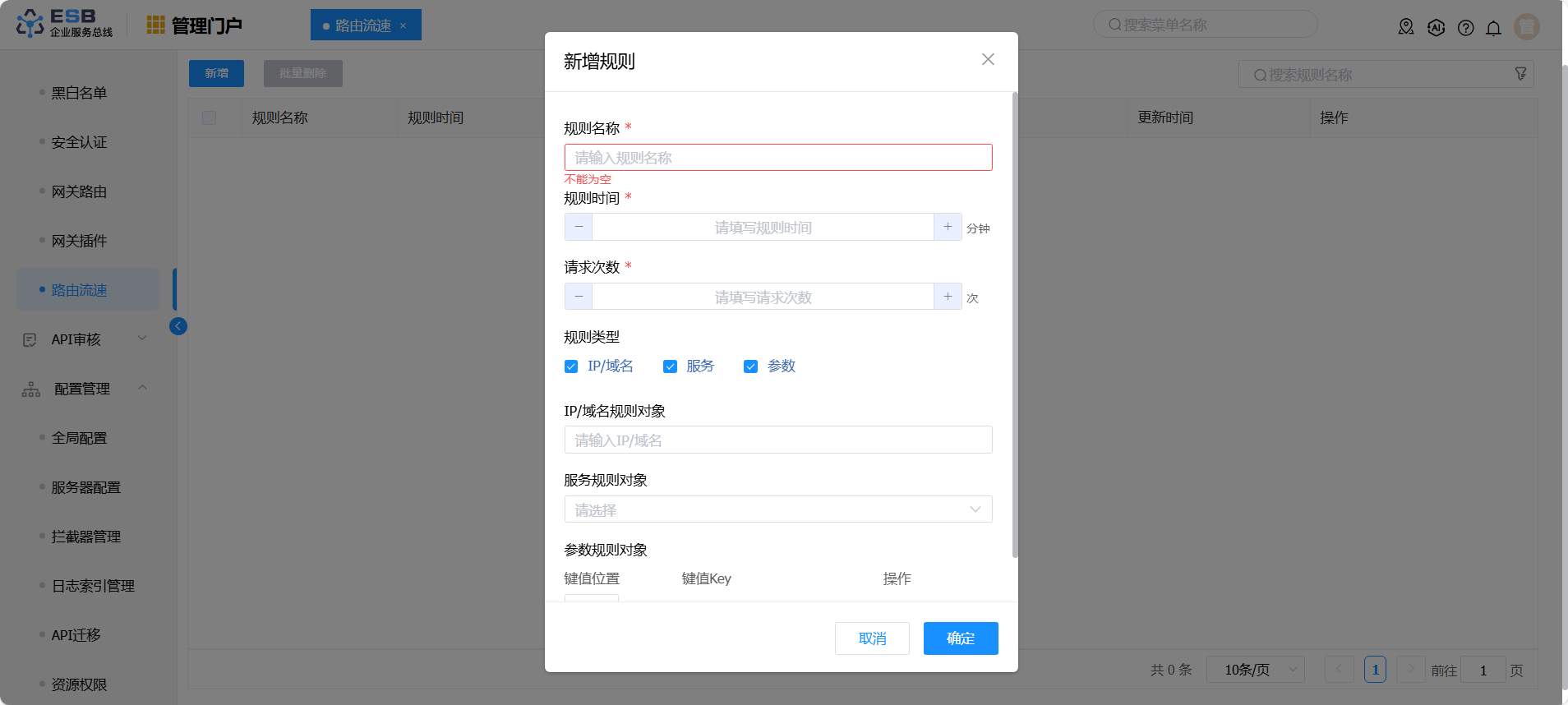1568x705 pixels.
Task: Click the 取消 button
Action: 872,638
